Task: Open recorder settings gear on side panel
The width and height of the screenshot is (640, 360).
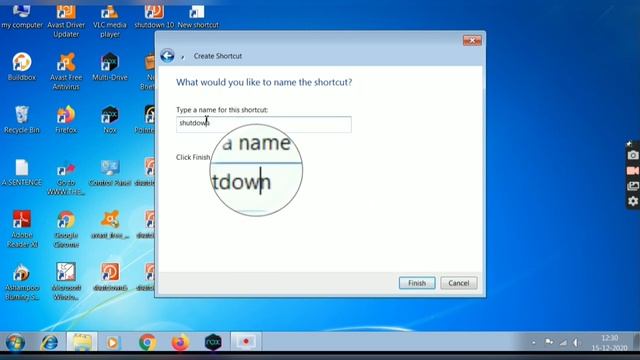Action: [633, 201]
